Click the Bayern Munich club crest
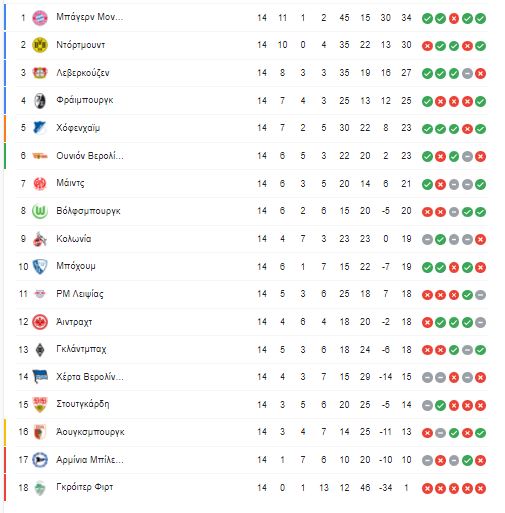The height and width of the screenshot is (513, 505). pos(40,18)
